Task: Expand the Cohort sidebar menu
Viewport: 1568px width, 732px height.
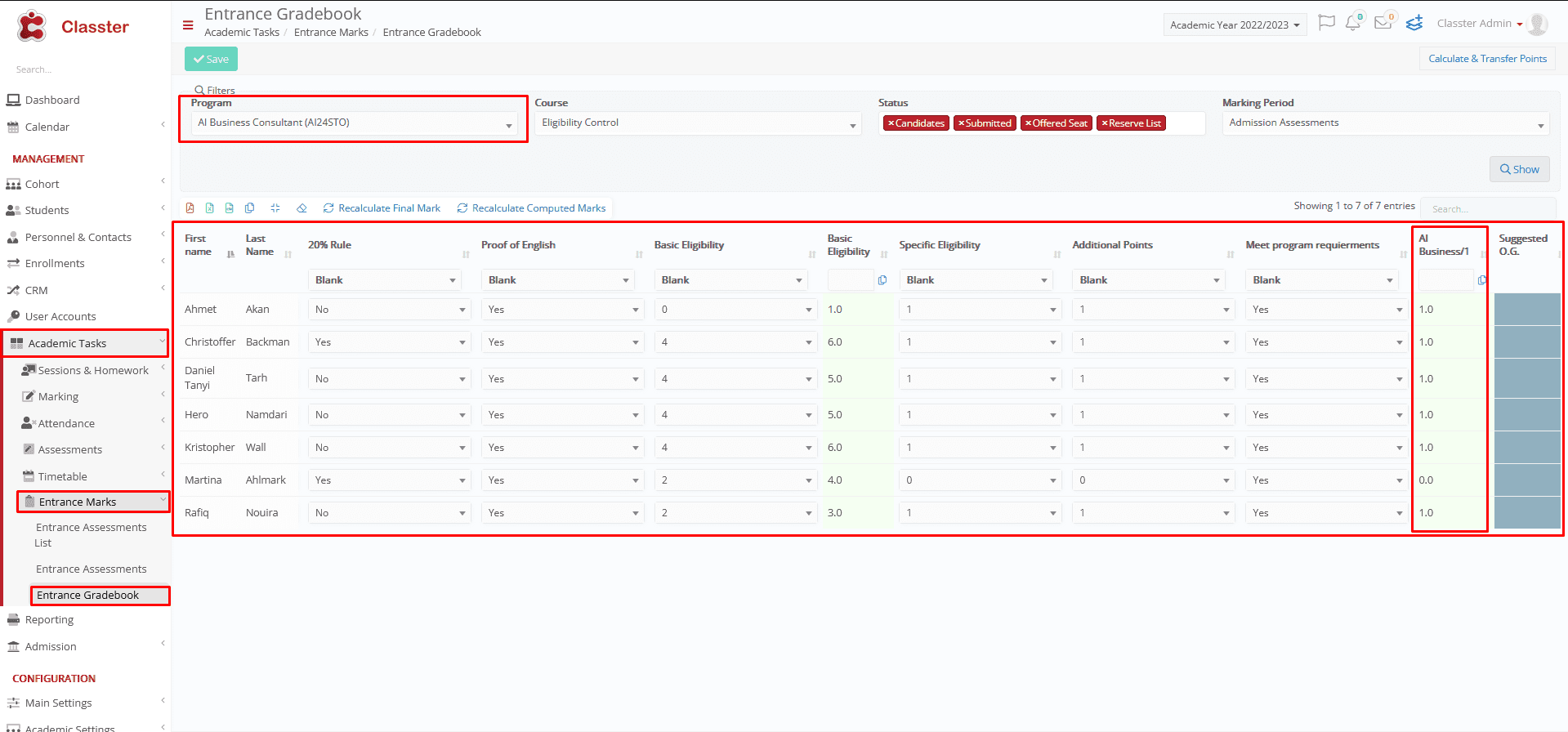Action: (x=85, y=184)
